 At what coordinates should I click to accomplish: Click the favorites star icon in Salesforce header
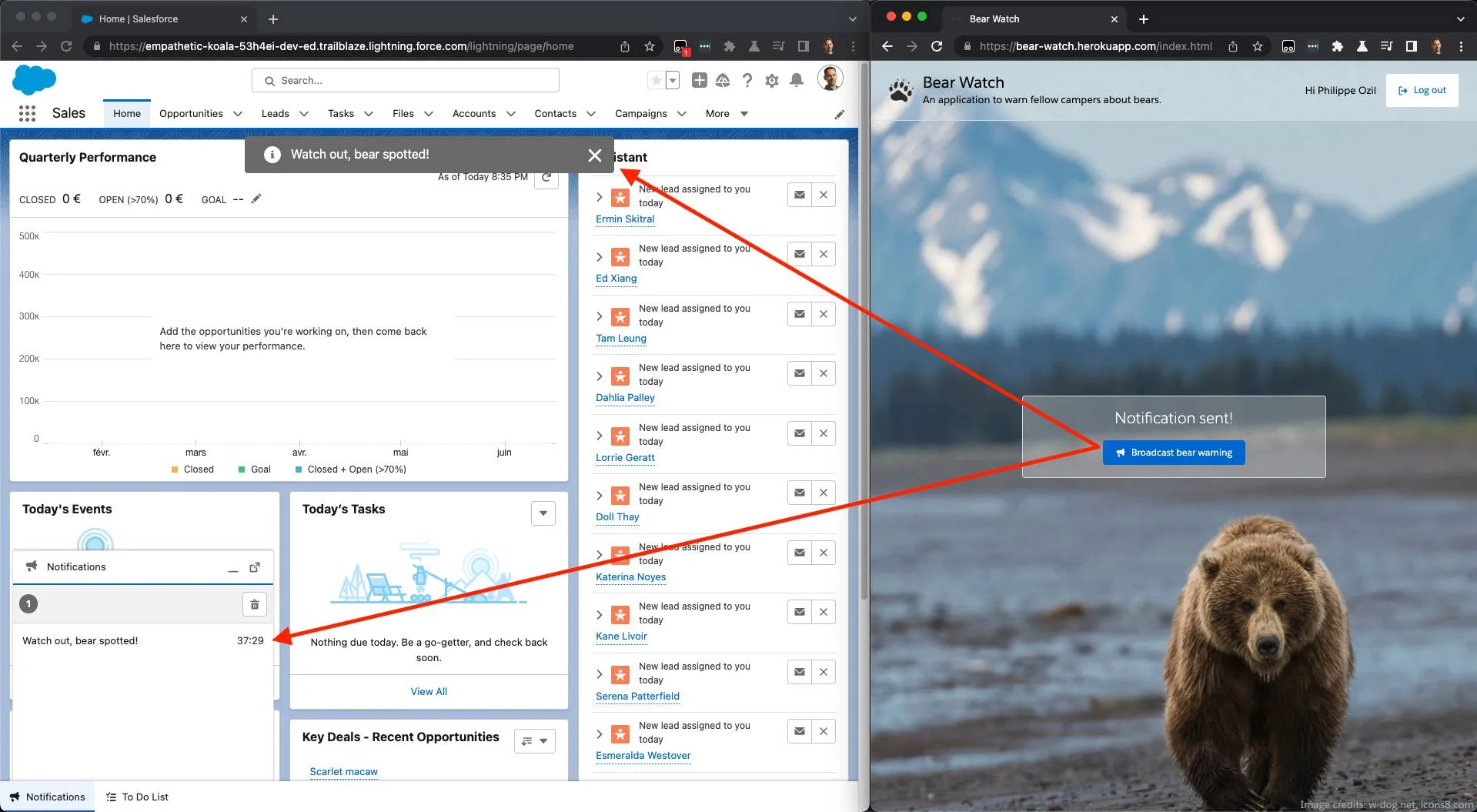click(656, 80)
